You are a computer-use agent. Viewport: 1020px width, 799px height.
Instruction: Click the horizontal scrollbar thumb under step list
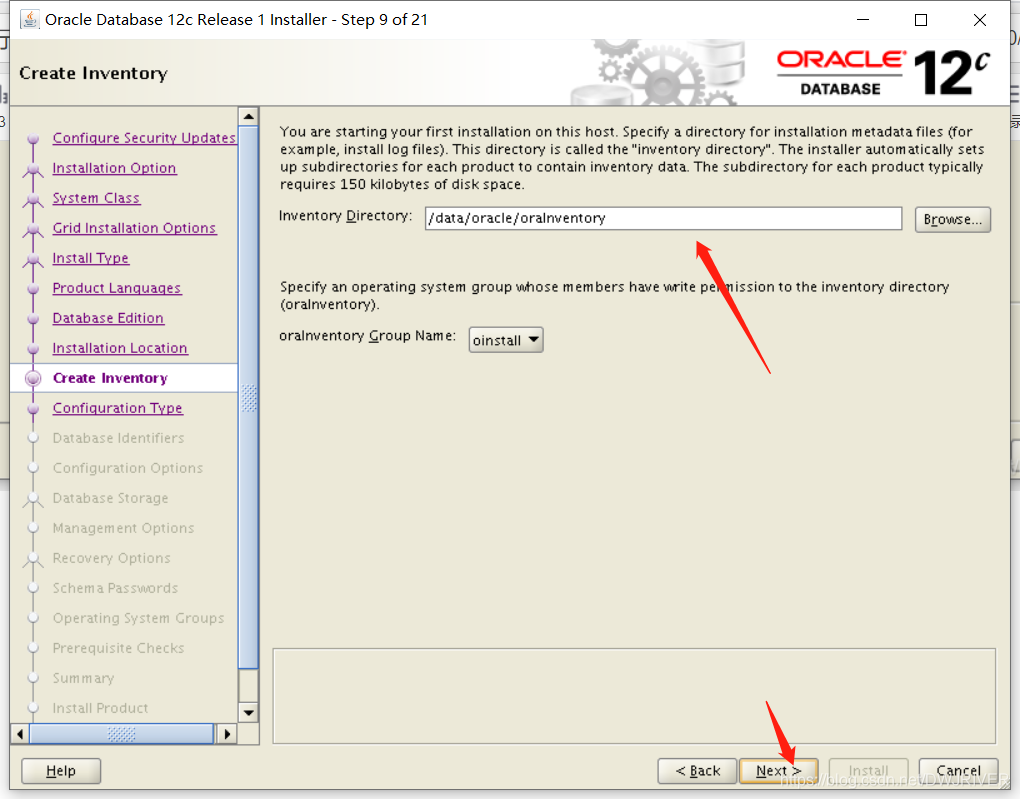(122, 734)
